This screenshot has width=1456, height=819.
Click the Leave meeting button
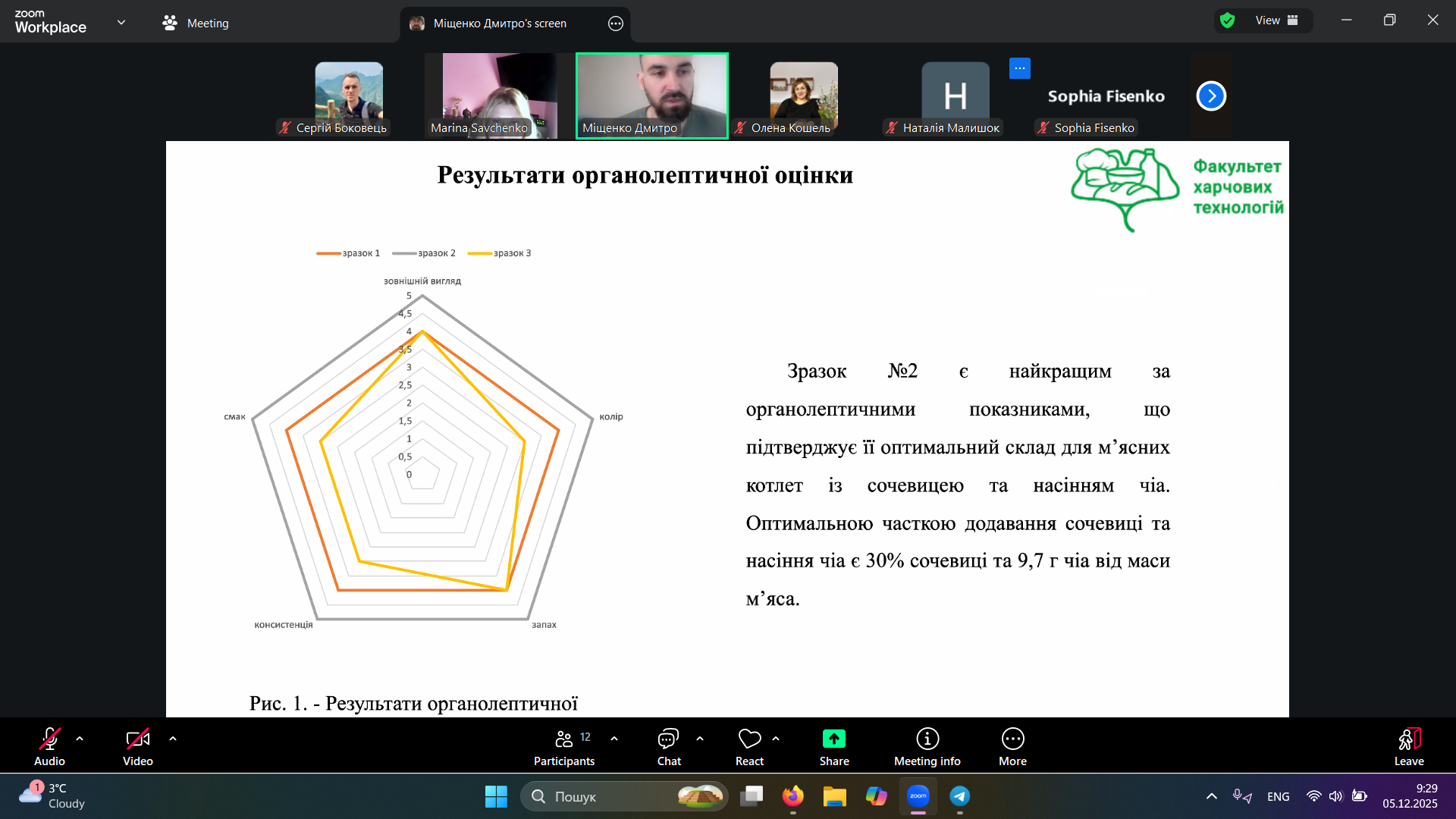pos(1408,747)
